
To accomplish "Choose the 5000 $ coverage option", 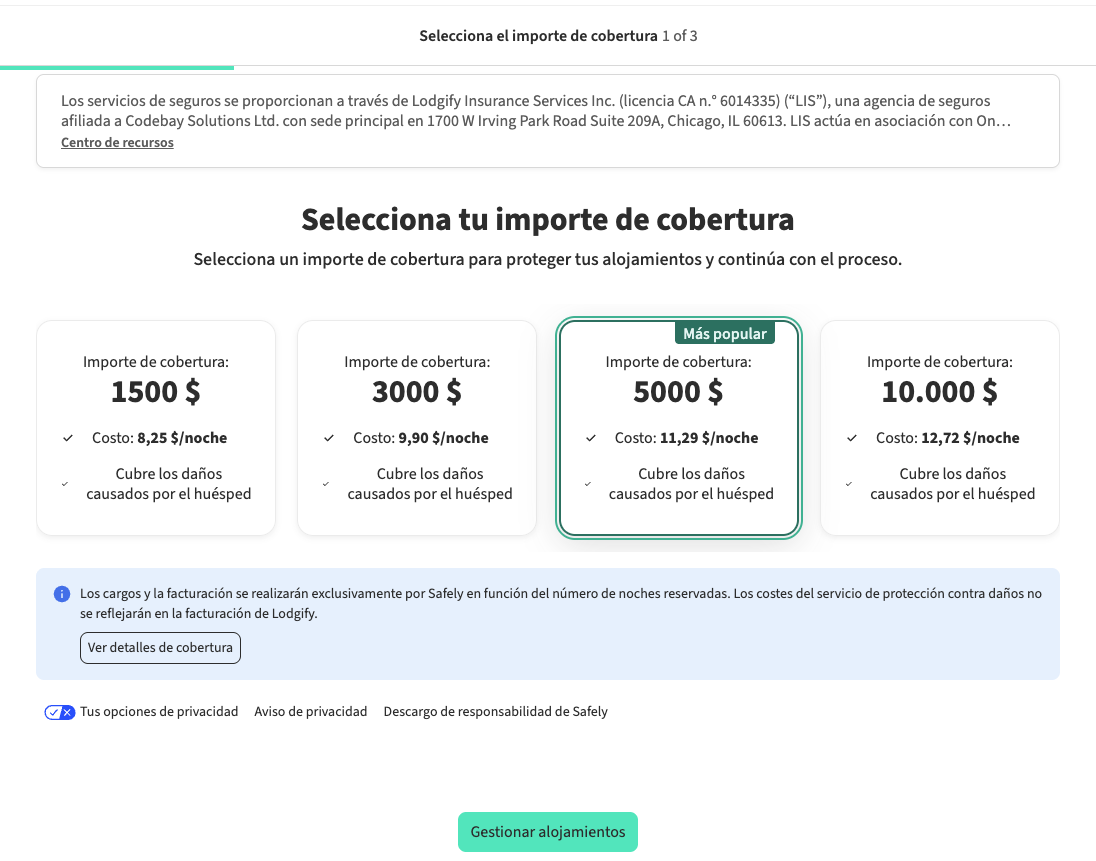I will 678,430.
